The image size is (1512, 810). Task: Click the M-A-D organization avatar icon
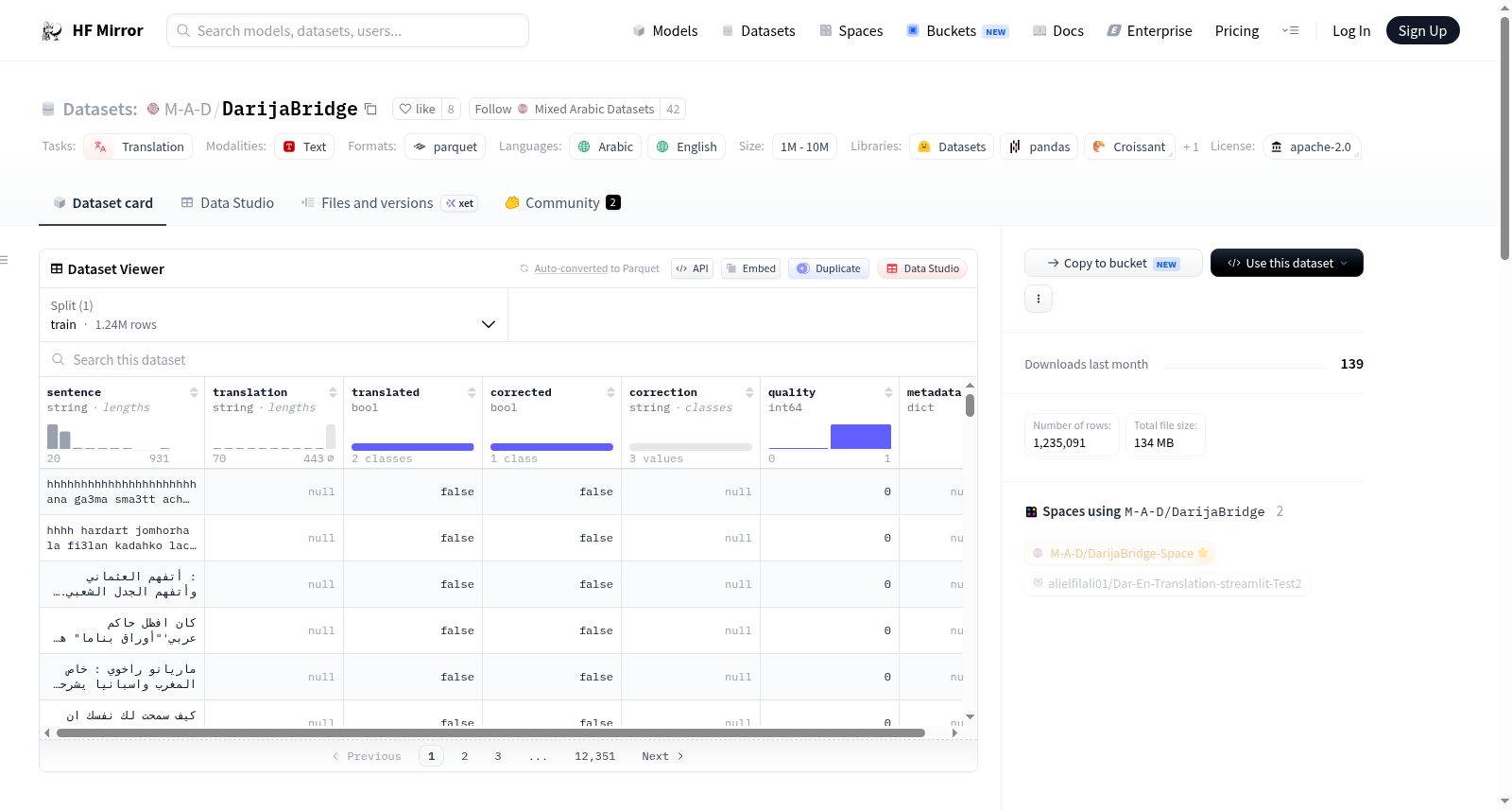click(x=153, y=109)
